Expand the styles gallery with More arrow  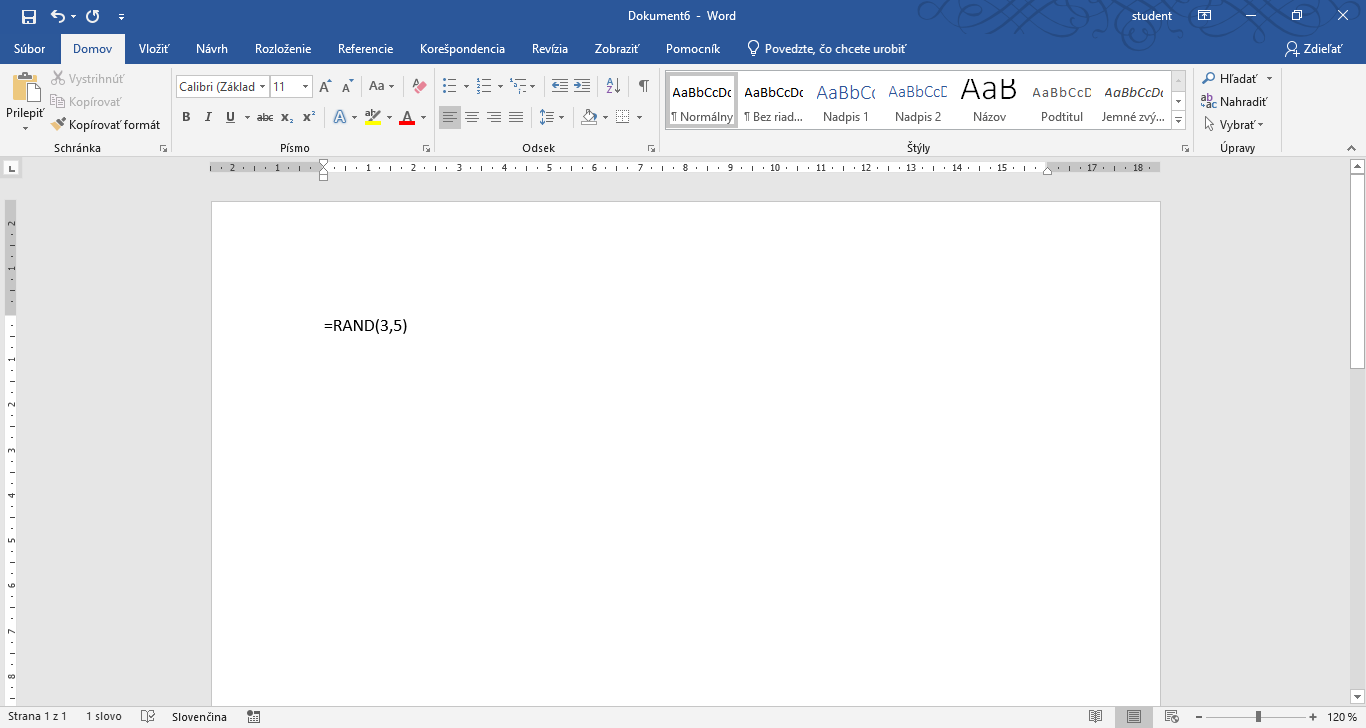1178,120
